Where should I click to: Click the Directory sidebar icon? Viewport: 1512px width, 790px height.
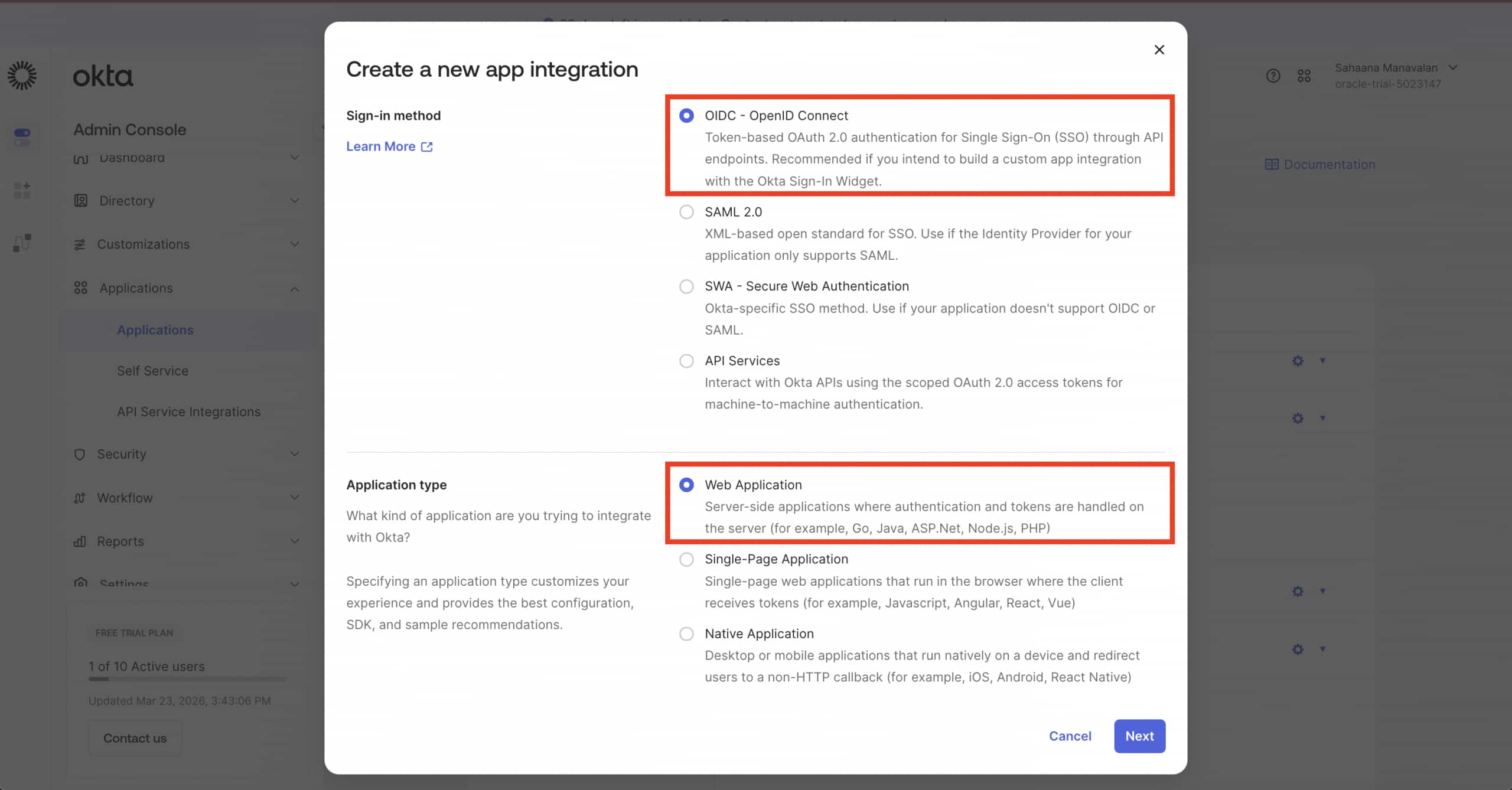(x=81, y=201)
